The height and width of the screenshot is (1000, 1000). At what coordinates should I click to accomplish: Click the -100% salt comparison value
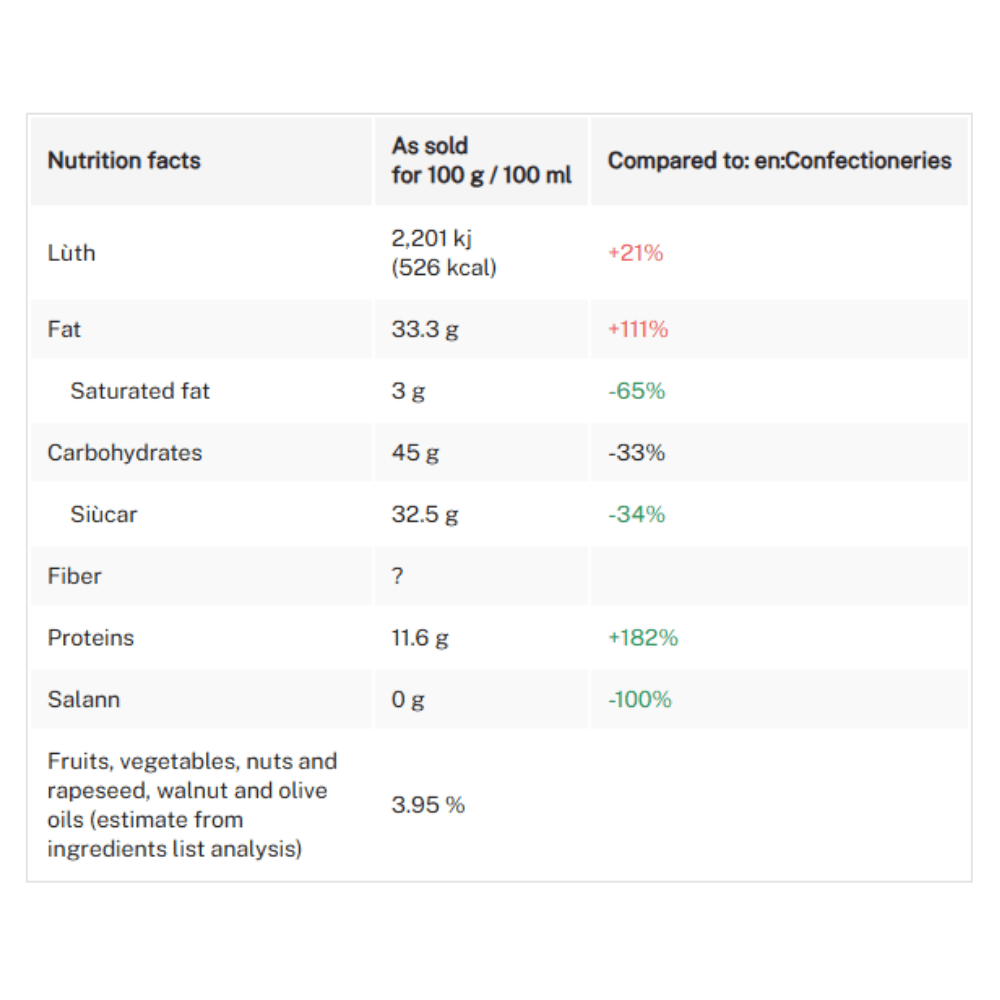click(x=639, y=700)
